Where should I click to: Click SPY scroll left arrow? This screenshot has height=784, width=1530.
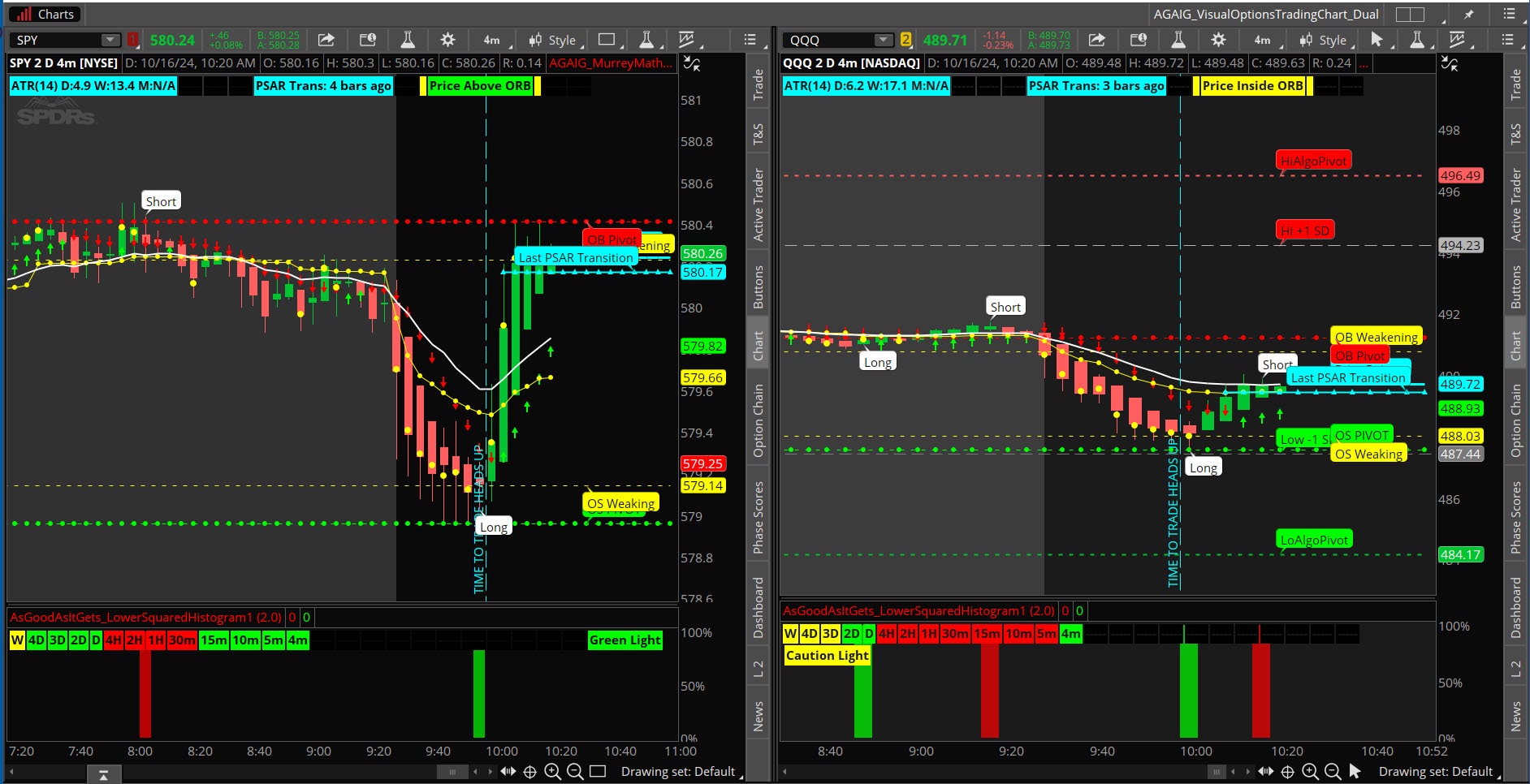tap(11, 772)
